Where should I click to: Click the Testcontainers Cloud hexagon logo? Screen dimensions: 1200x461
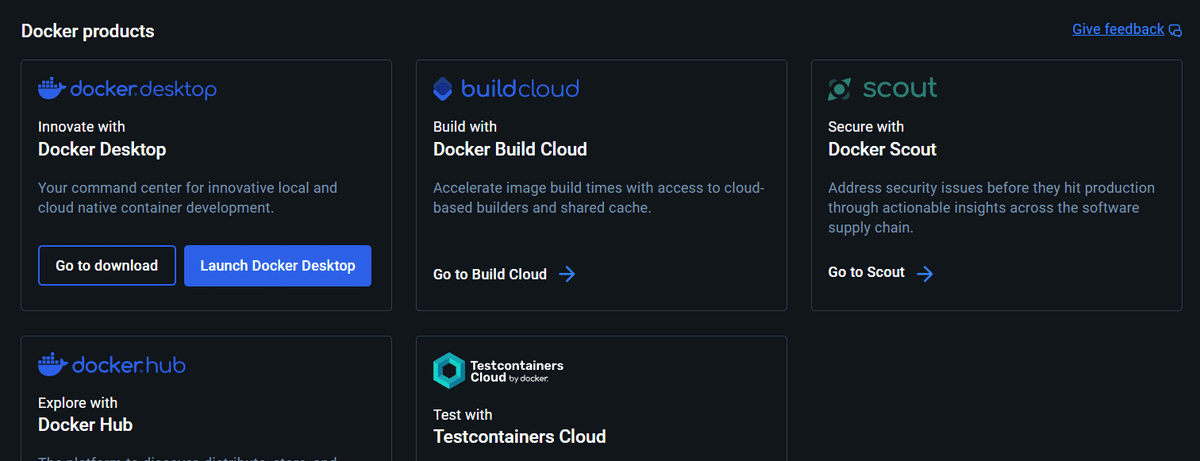click(x=448, y=370)
